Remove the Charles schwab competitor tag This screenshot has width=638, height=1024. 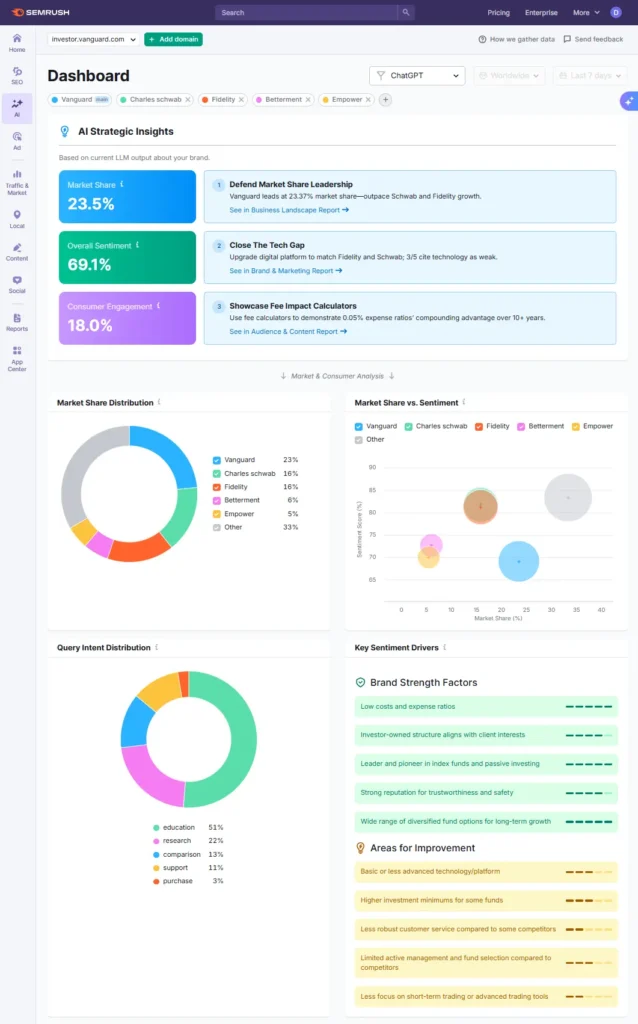pos(187,100)
